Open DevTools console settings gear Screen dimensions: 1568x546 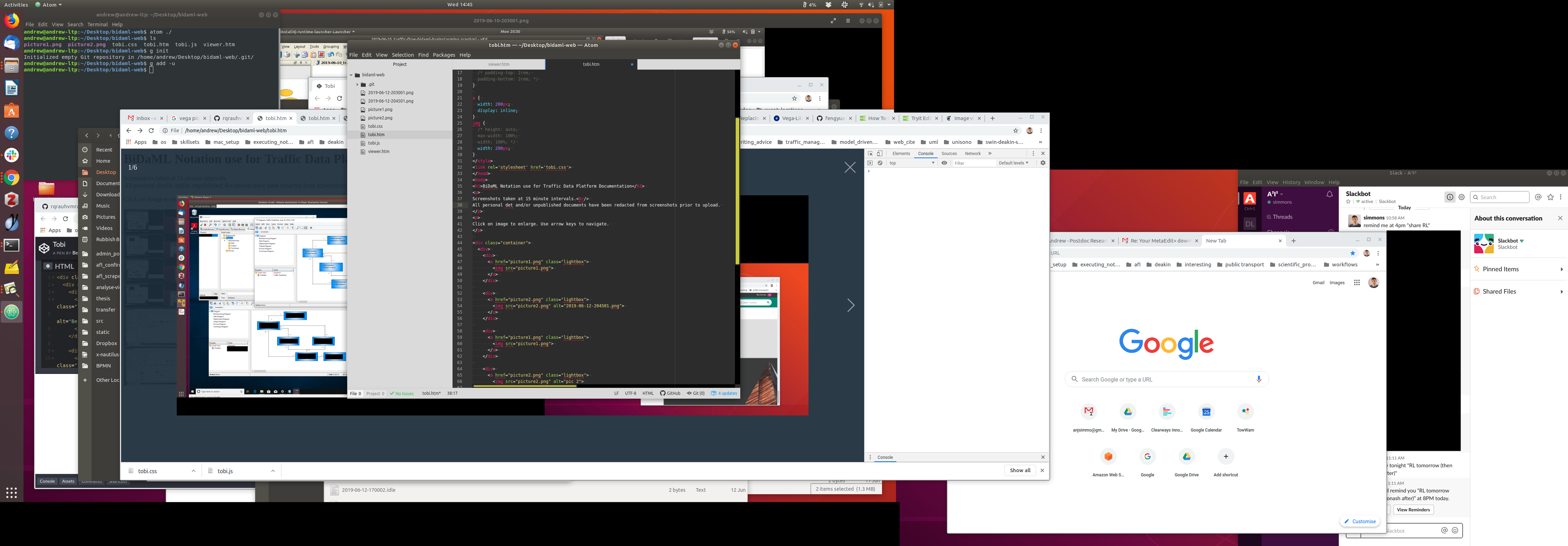click(x=1043, y=163)
